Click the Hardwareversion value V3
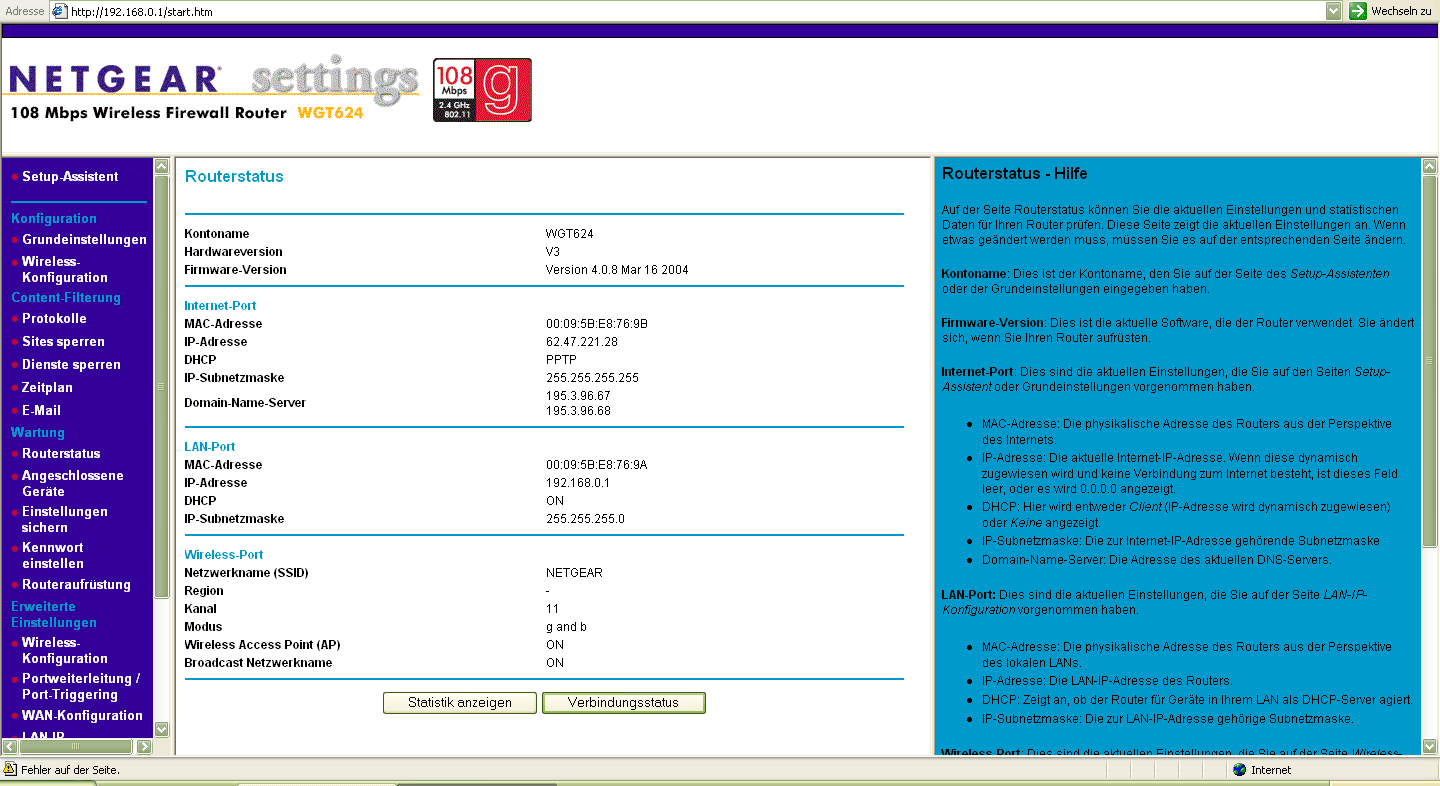 (x=553, y=252)
